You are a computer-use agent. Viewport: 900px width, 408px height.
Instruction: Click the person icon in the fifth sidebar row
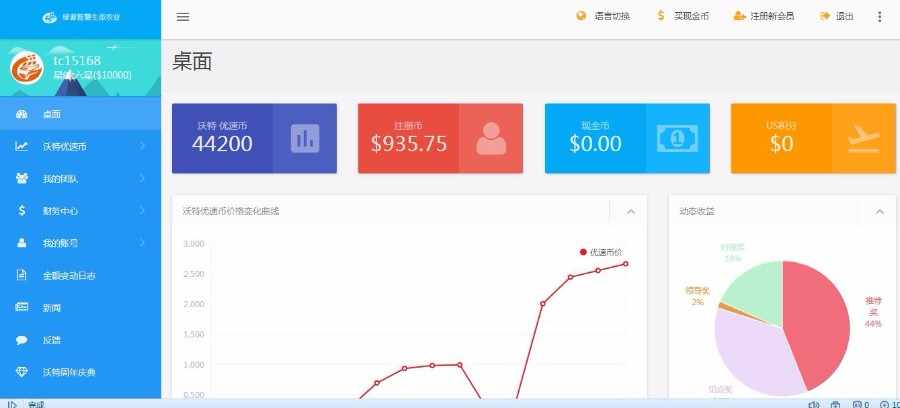(22, 243)
